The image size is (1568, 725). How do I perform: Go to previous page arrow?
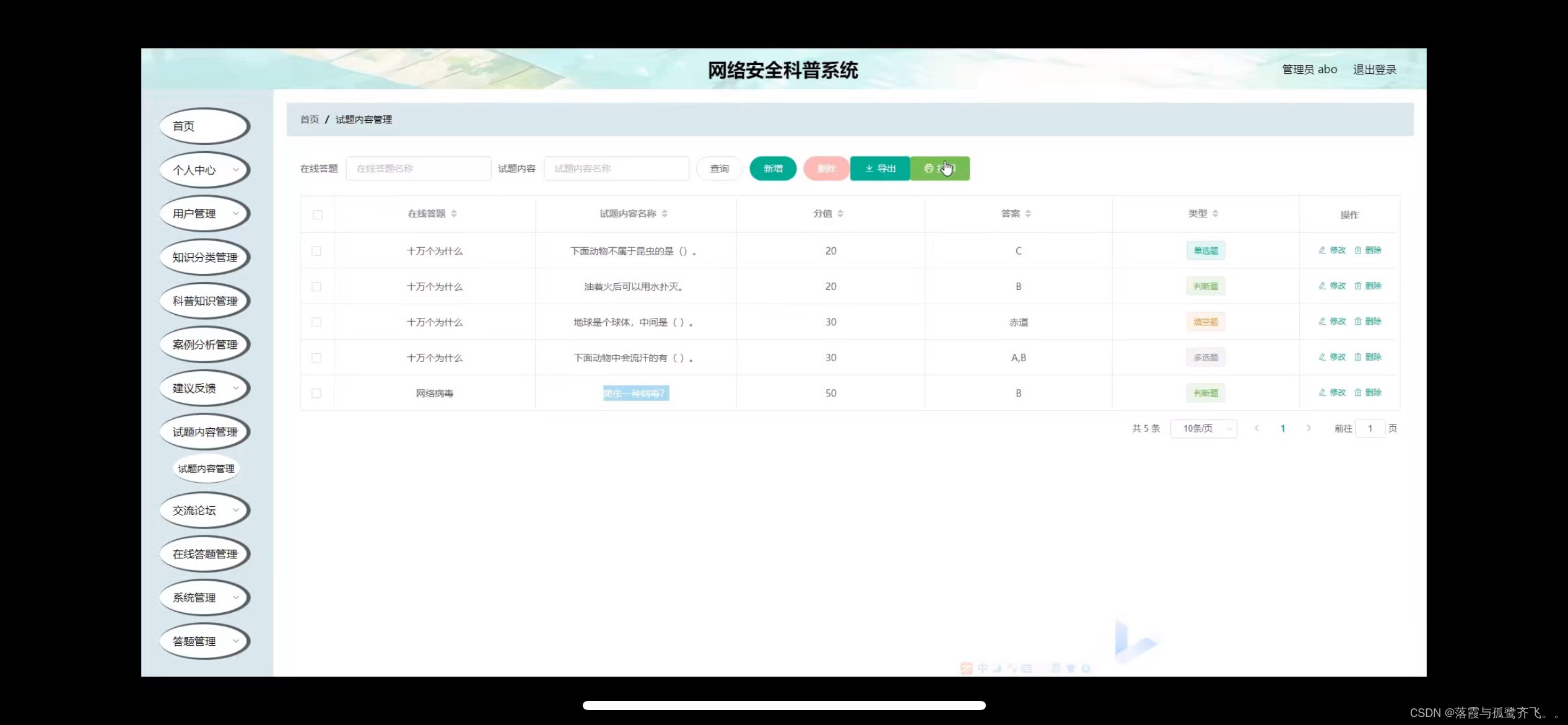pyautogui.click(x=1257, y=428)
